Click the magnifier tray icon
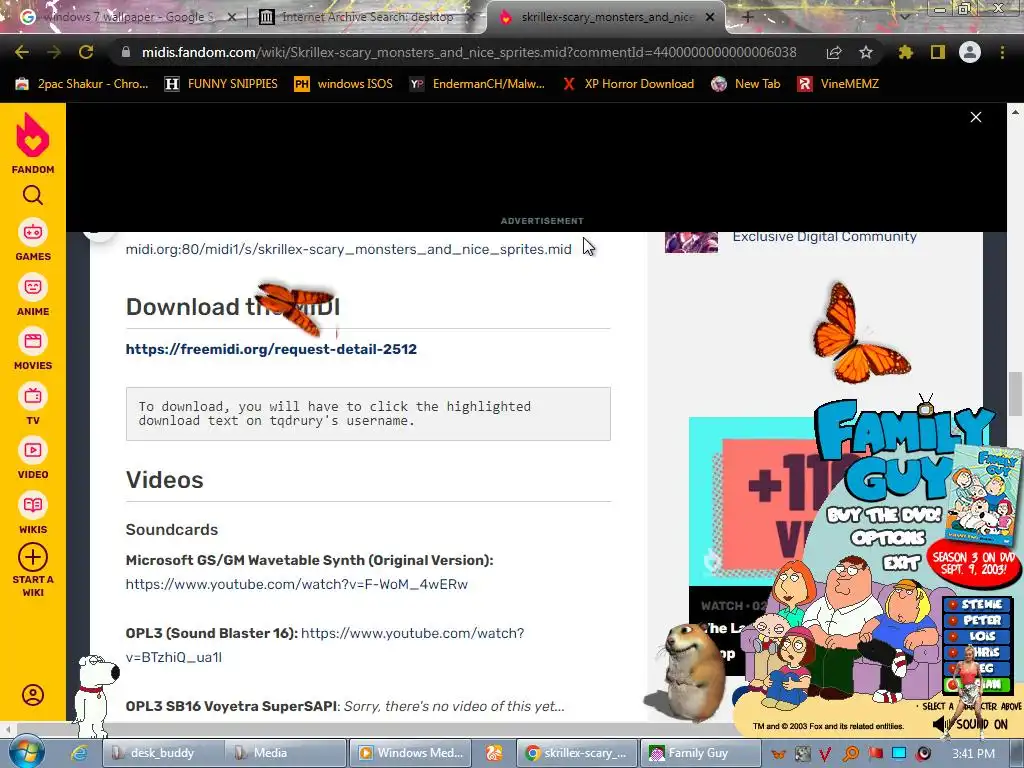This screenshot has height=768, width=1024. click(x=851, y=754)
